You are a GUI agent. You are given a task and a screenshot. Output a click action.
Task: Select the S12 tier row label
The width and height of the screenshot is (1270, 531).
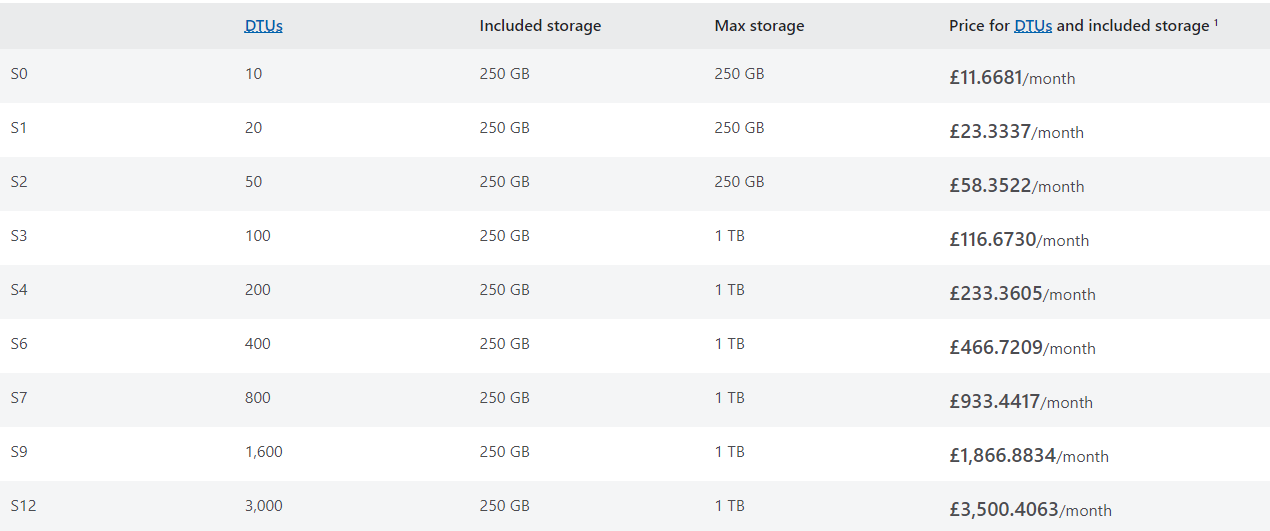click(23, 506)
